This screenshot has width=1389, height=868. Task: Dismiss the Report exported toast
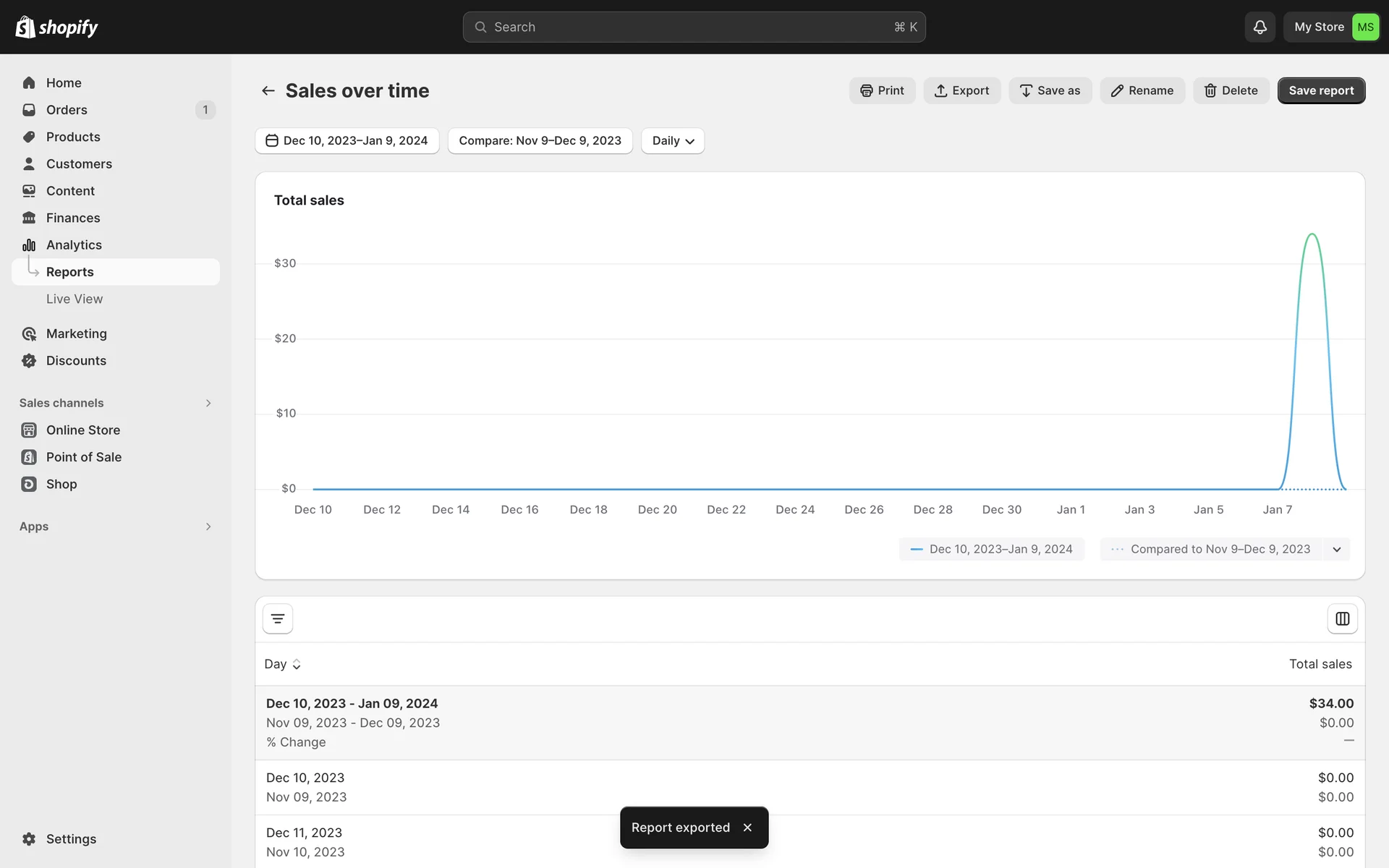(747, 827)
